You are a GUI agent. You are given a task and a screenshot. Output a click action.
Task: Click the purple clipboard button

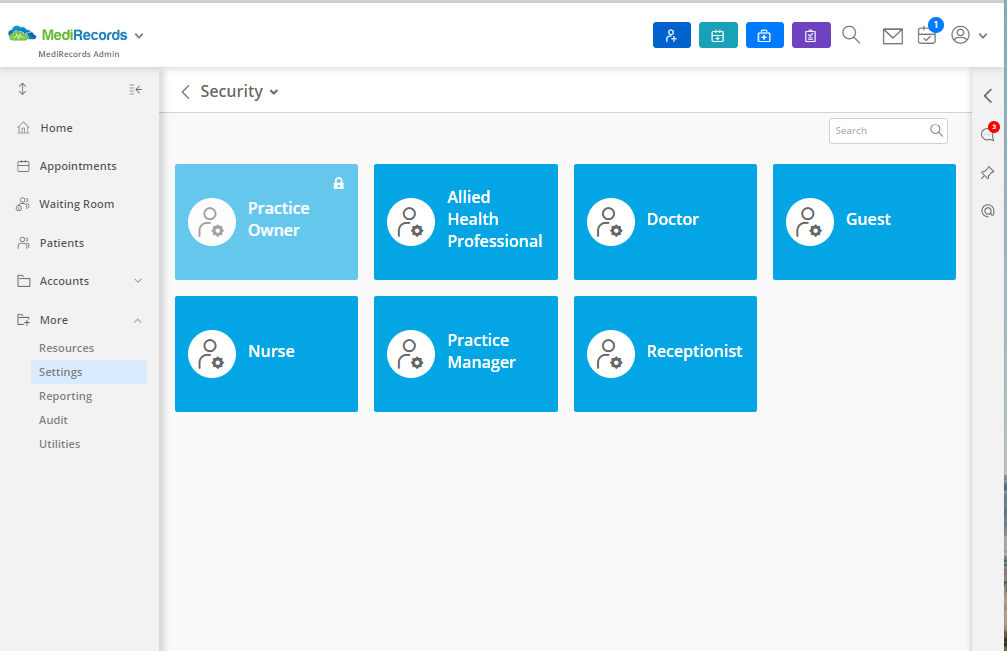[811, 35]
